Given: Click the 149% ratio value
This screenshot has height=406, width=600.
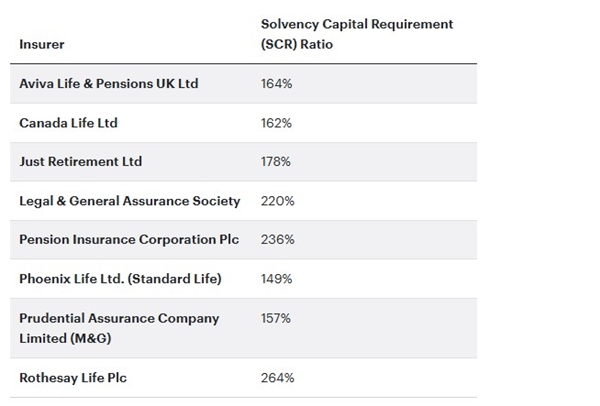Looking at the screenshot, I should (x=276, y=279).
